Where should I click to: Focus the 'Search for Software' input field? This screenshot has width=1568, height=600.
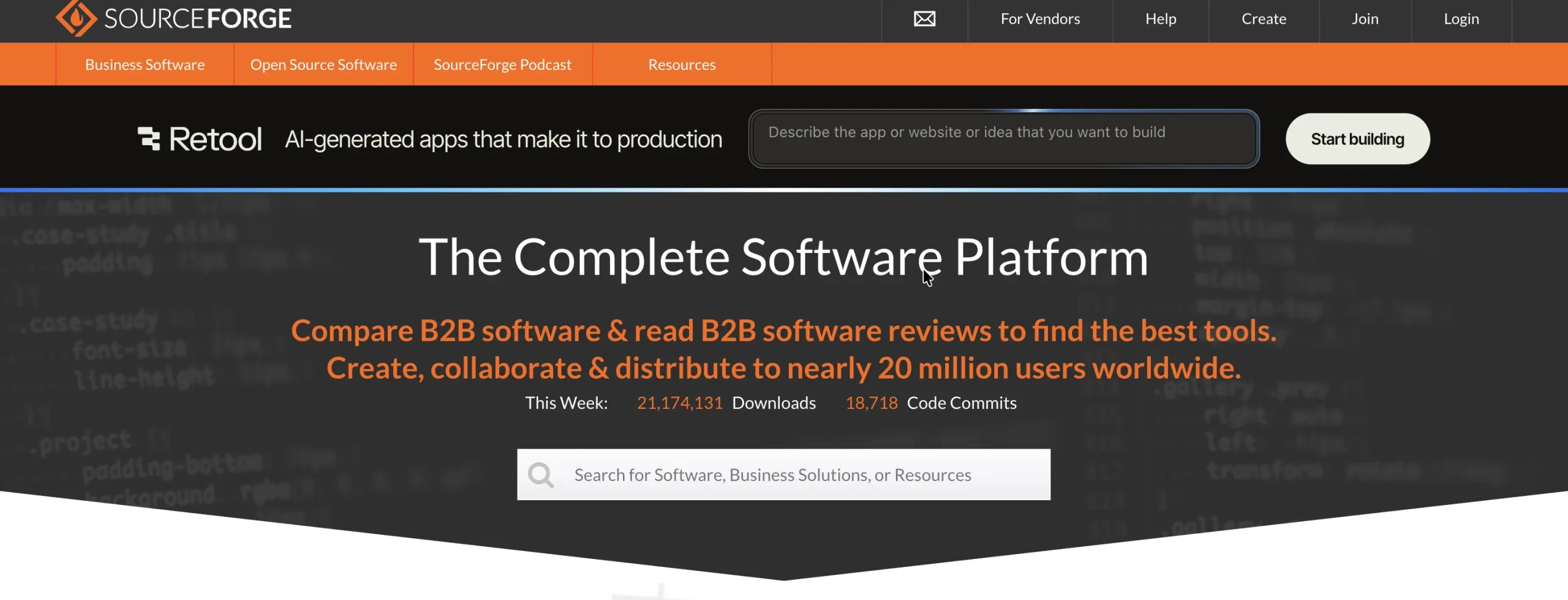pyautogui.click(x=783, y=475)
